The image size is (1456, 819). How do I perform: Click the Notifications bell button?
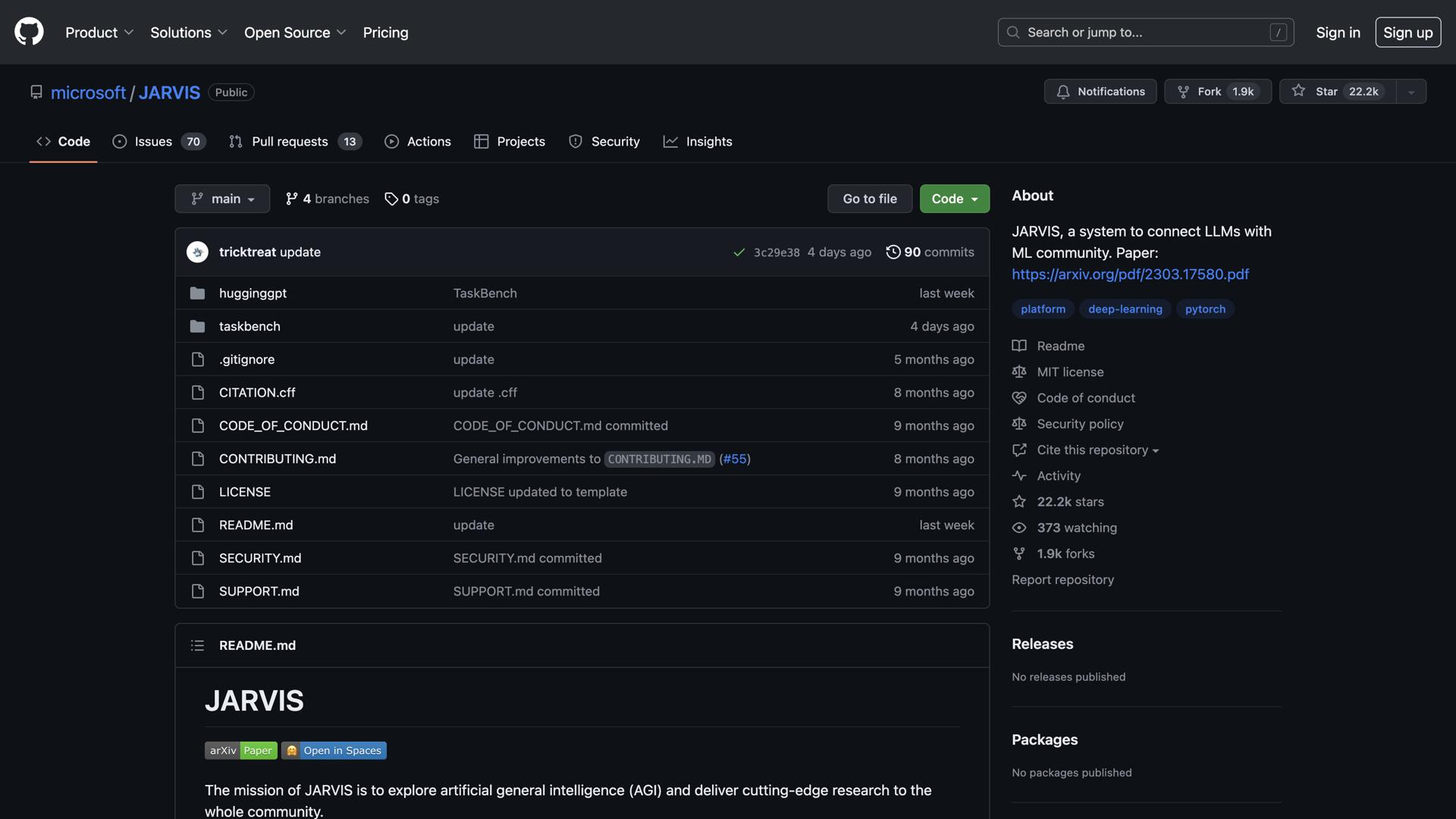[1100, 91]
